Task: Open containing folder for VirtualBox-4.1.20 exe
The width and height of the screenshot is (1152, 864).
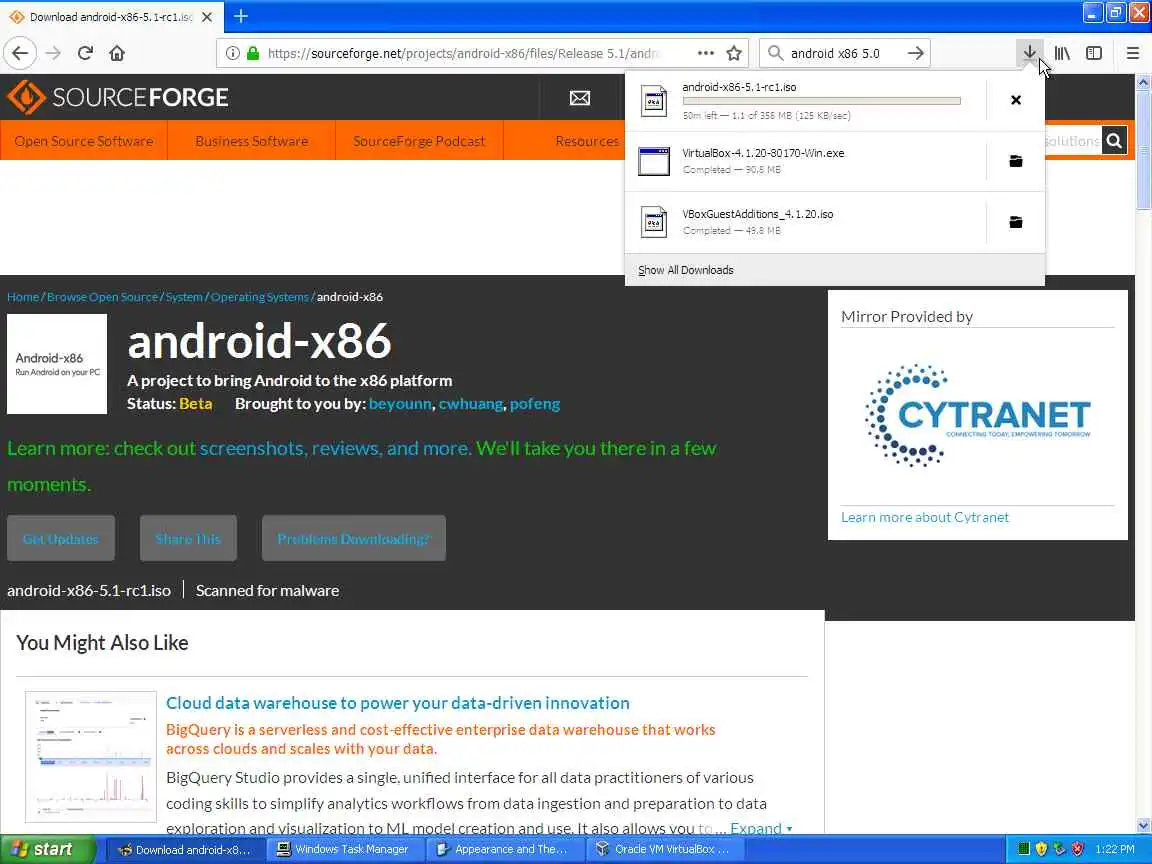Action: click(1016, 161)
